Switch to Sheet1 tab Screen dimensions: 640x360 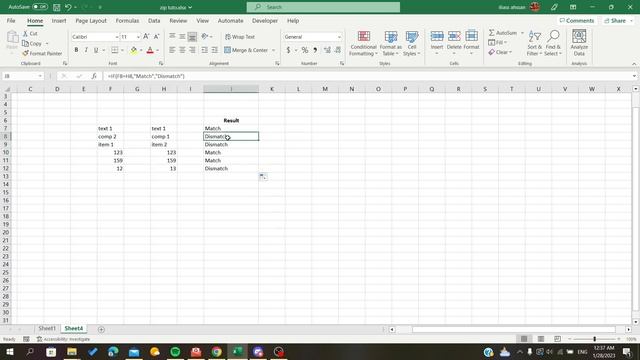coord(47,329)
